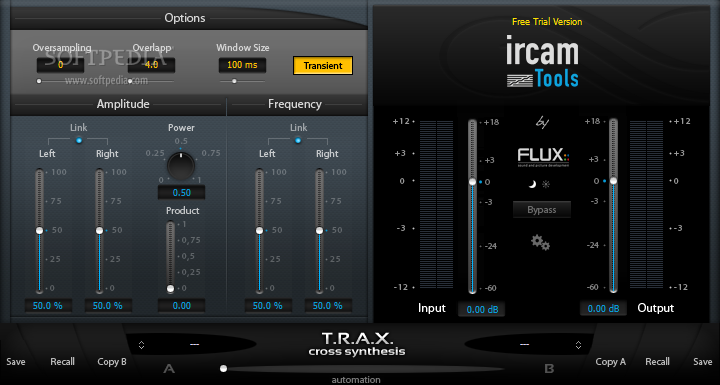Click the preset B name display

[524, 344]
